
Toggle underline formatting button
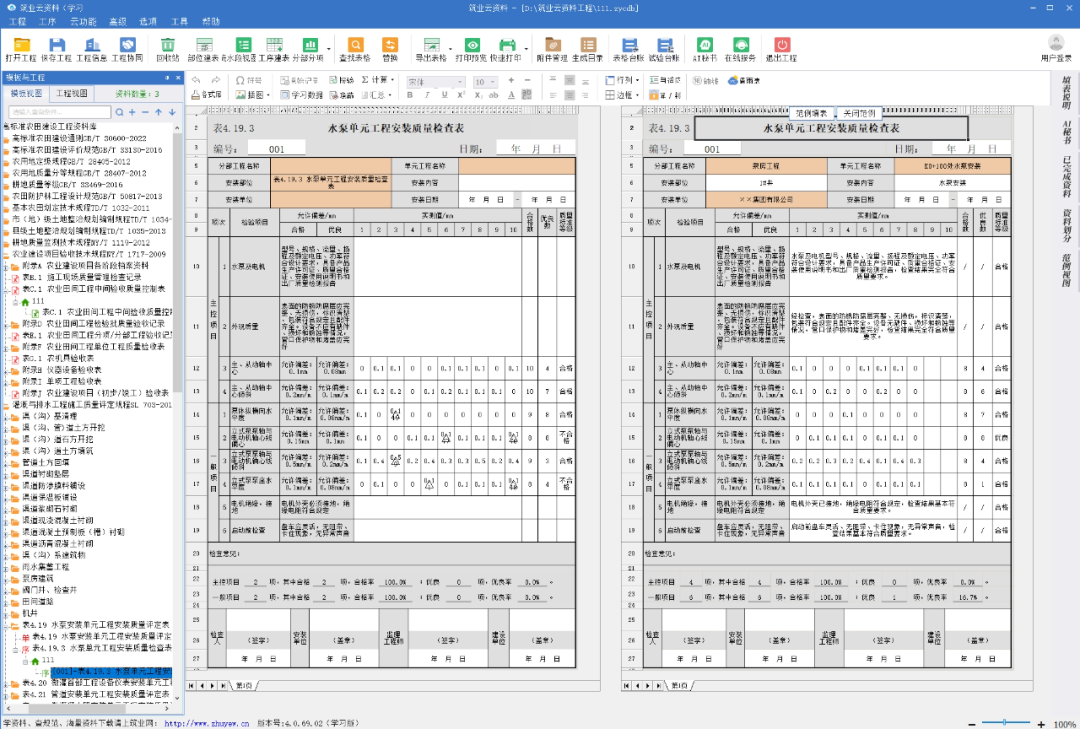coord(444,95)
